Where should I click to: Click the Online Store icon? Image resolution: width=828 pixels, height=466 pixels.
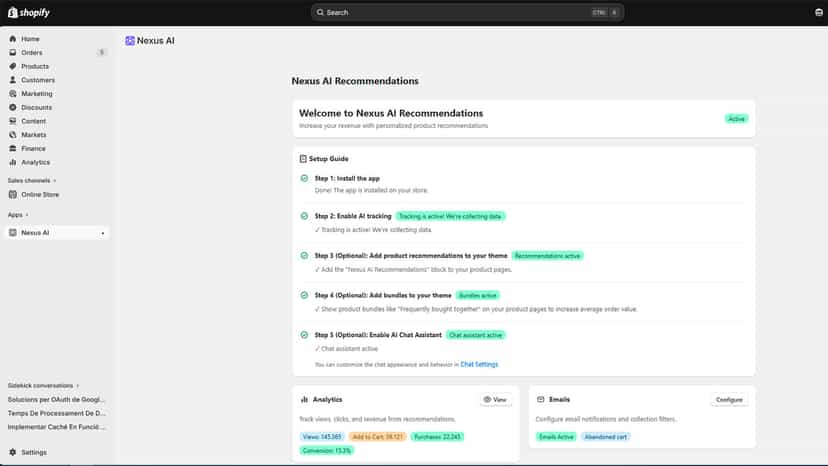tap(13, 194)
